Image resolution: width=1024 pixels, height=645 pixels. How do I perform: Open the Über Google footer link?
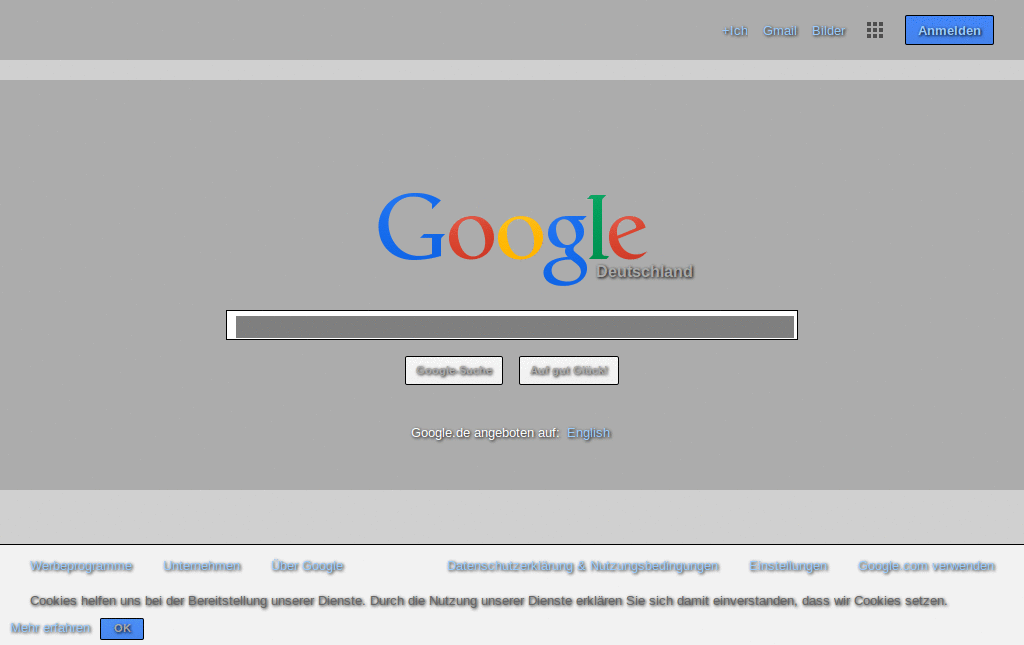308,566
